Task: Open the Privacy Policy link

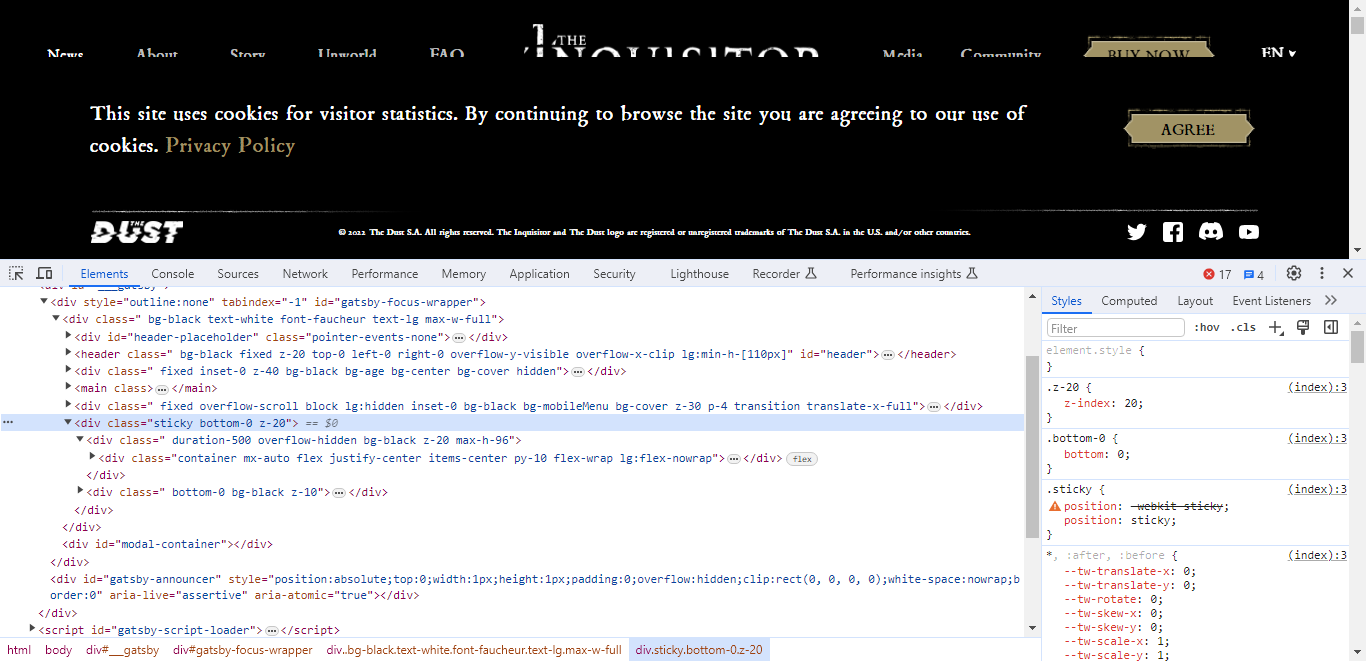Action: (230, 145)
